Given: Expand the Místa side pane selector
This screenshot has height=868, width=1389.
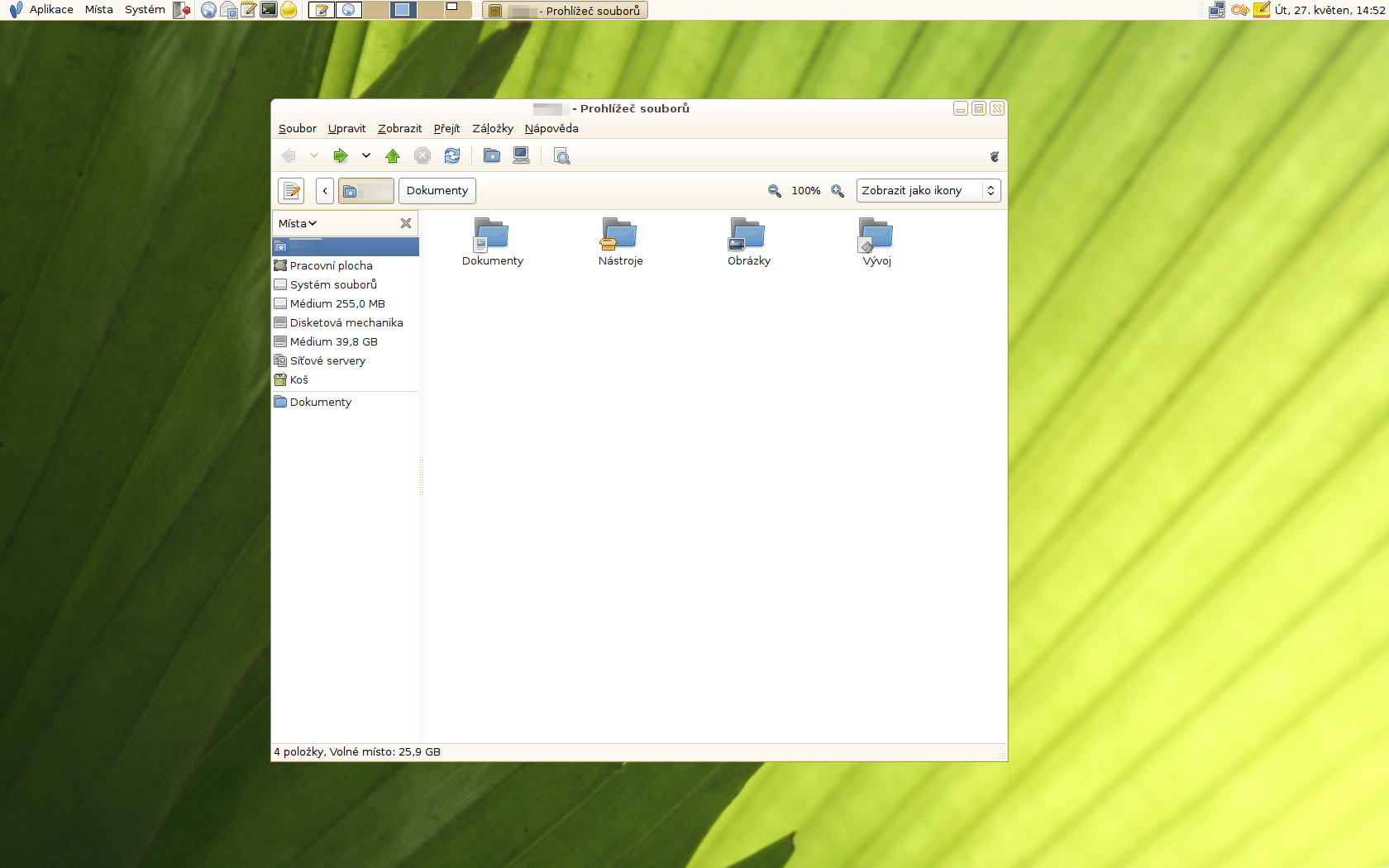Looking at the screenshot, I should coord(298,223).
